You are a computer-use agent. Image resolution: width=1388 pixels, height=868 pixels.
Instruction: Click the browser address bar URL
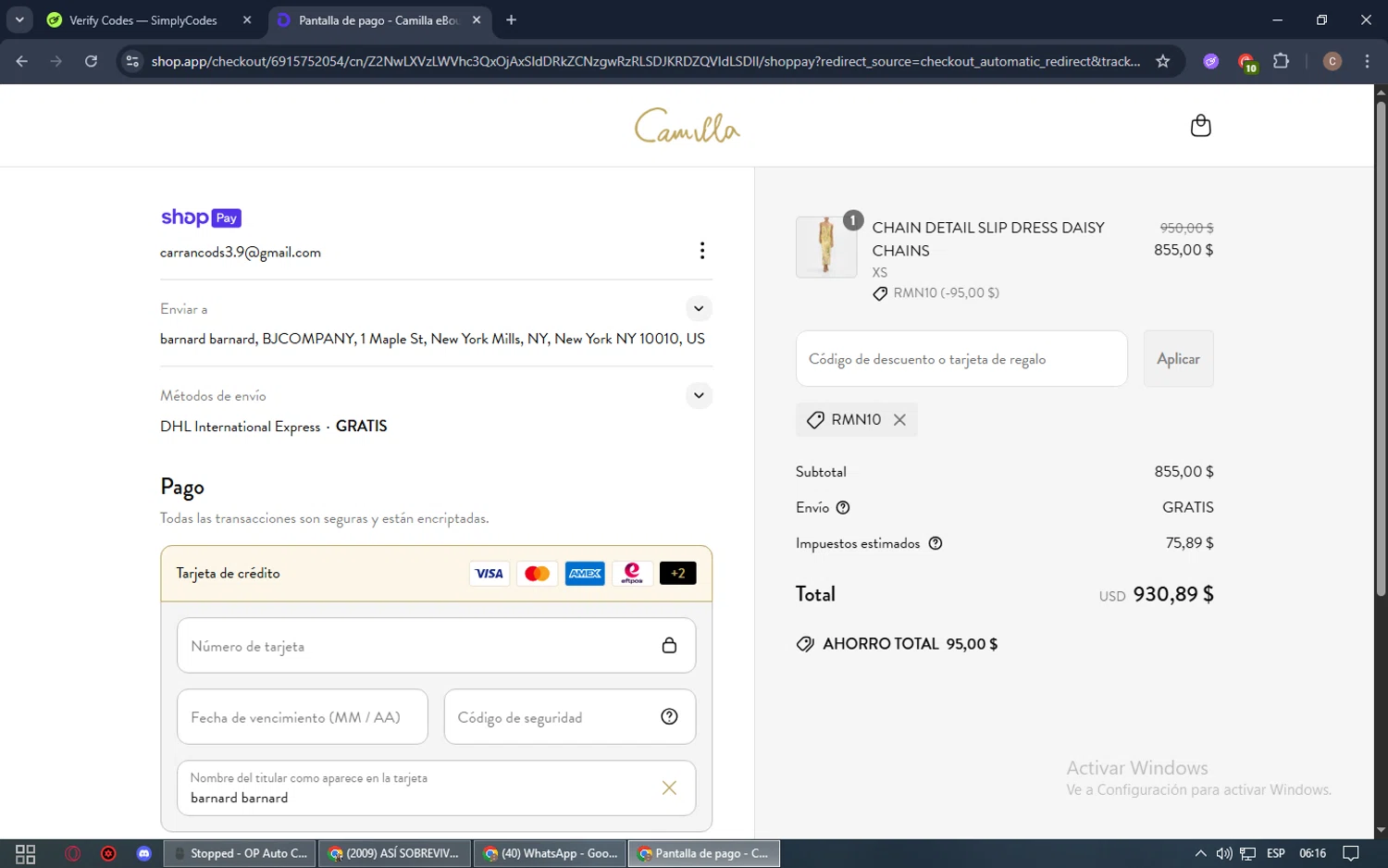point(646,61)
